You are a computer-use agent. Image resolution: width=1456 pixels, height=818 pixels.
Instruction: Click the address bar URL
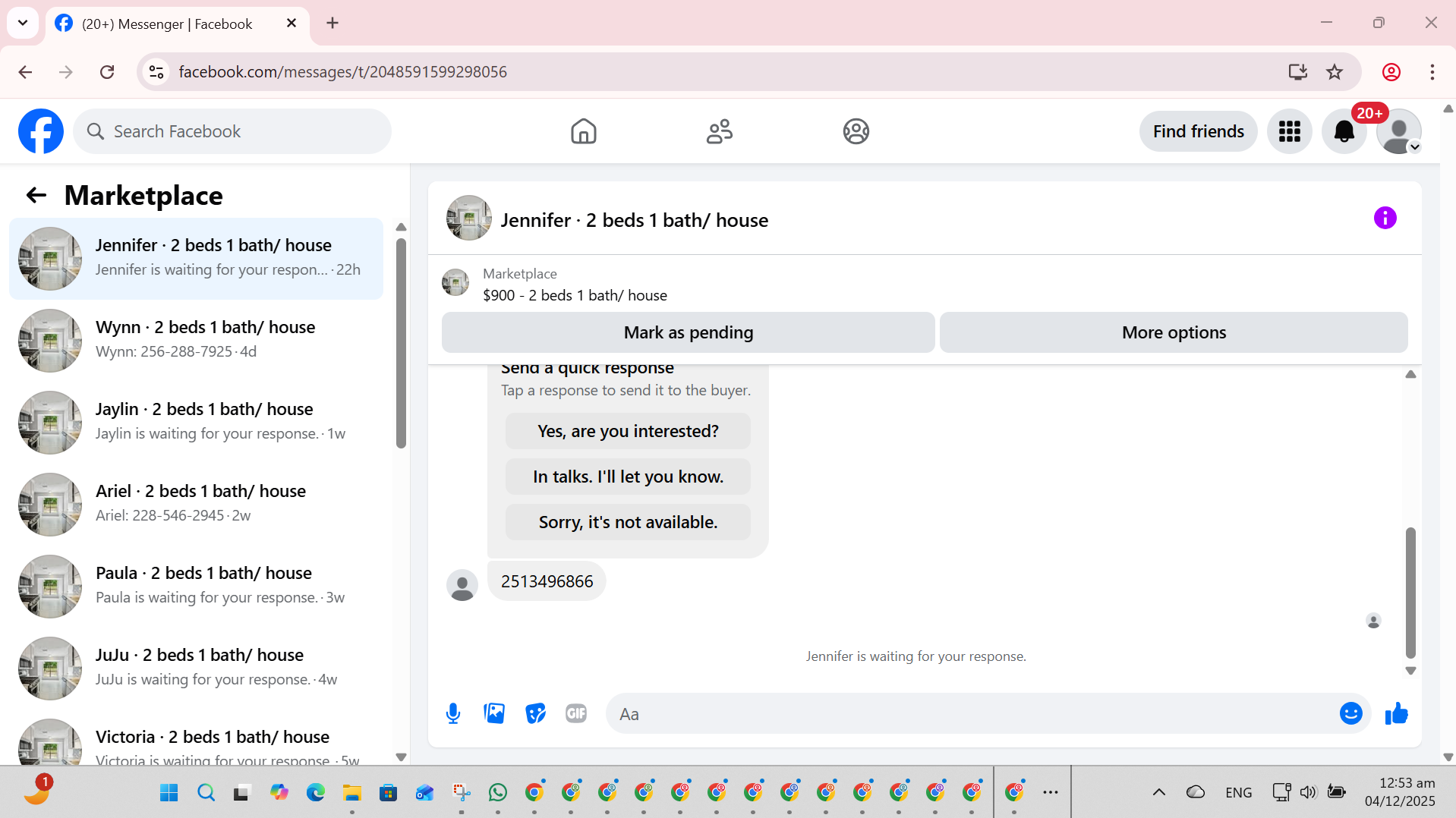[x=342, y=72]
